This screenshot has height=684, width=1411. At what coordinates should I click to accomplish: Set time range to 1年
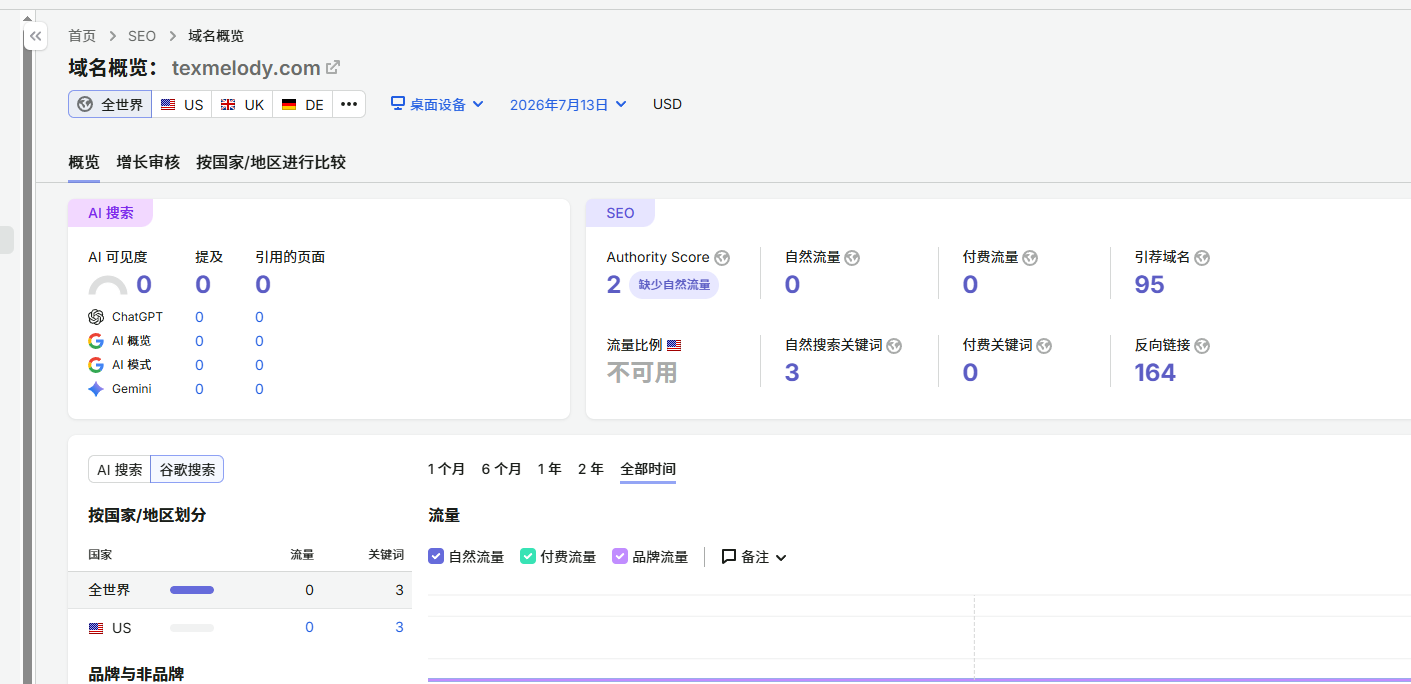point(549,469)
